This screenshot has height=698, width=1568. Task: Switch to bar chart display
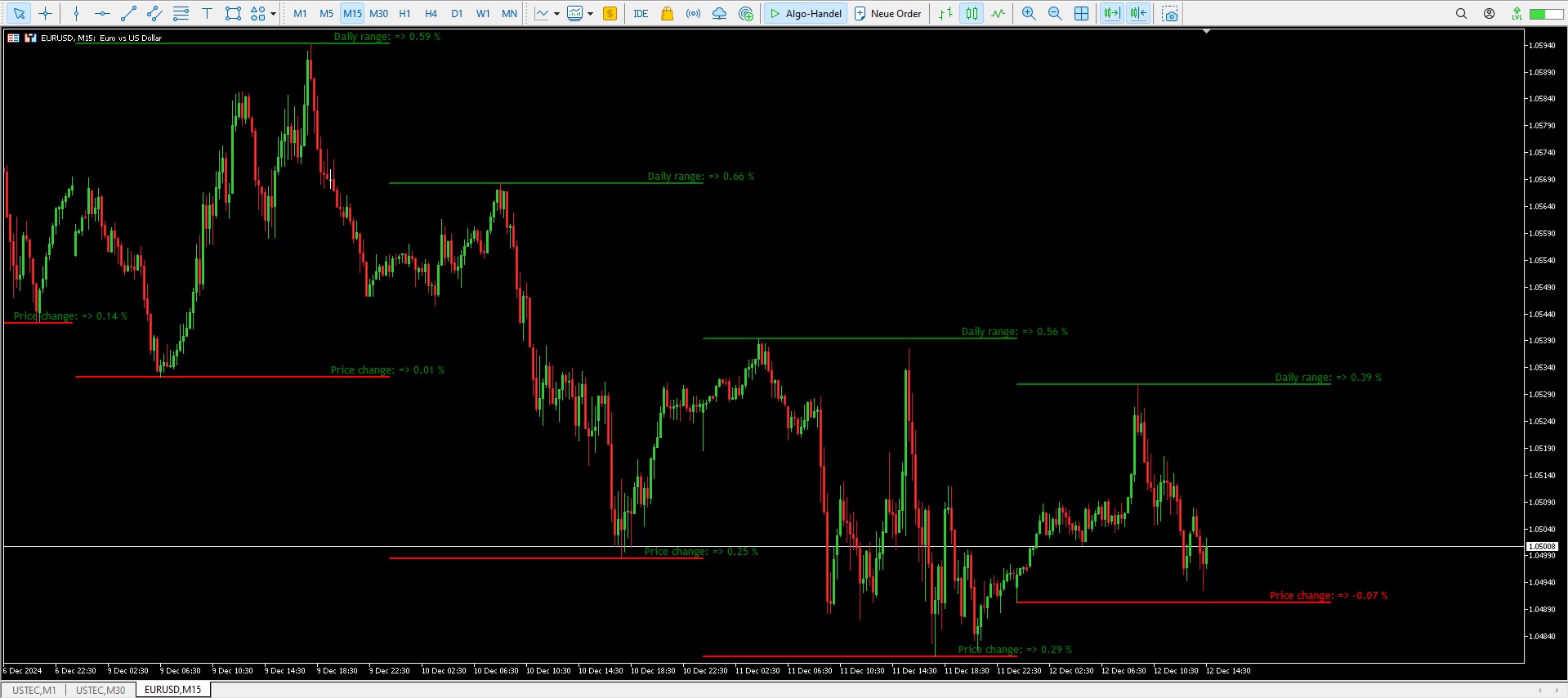pos(945,13)
